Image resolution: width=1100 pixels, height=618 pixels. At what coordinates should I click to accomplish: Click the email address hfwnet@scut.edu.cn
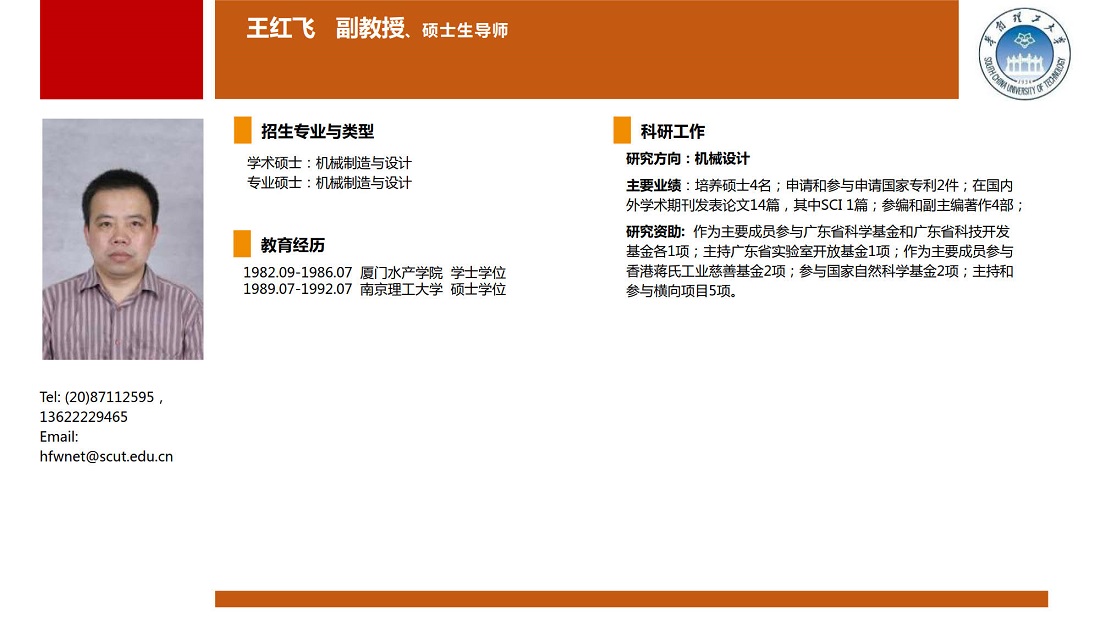click(x=106, y=457)
